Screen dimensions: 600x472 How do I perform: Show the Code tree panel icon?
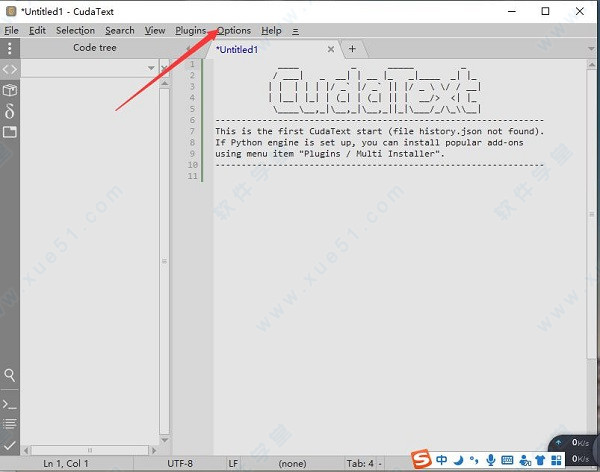(x=10, y=70)
